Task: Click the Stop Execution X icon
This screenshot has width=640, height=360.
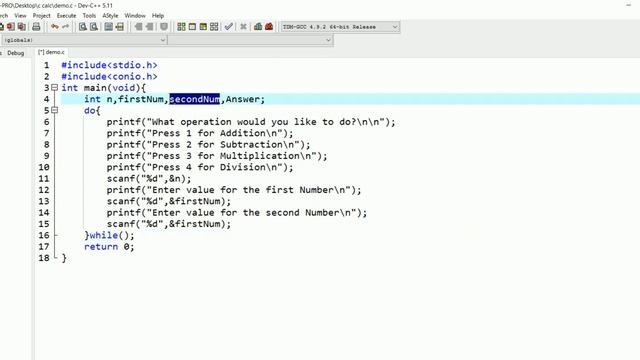Action: [243, 27]
